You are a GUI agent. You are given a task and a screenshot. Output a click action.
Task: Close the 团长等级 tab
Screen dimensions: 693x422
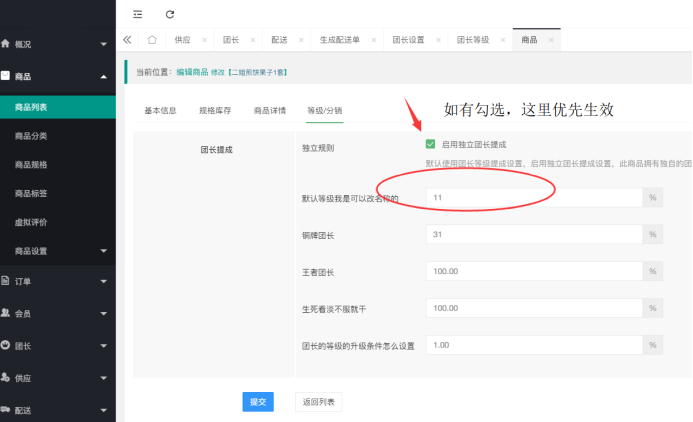click(503, 40)
